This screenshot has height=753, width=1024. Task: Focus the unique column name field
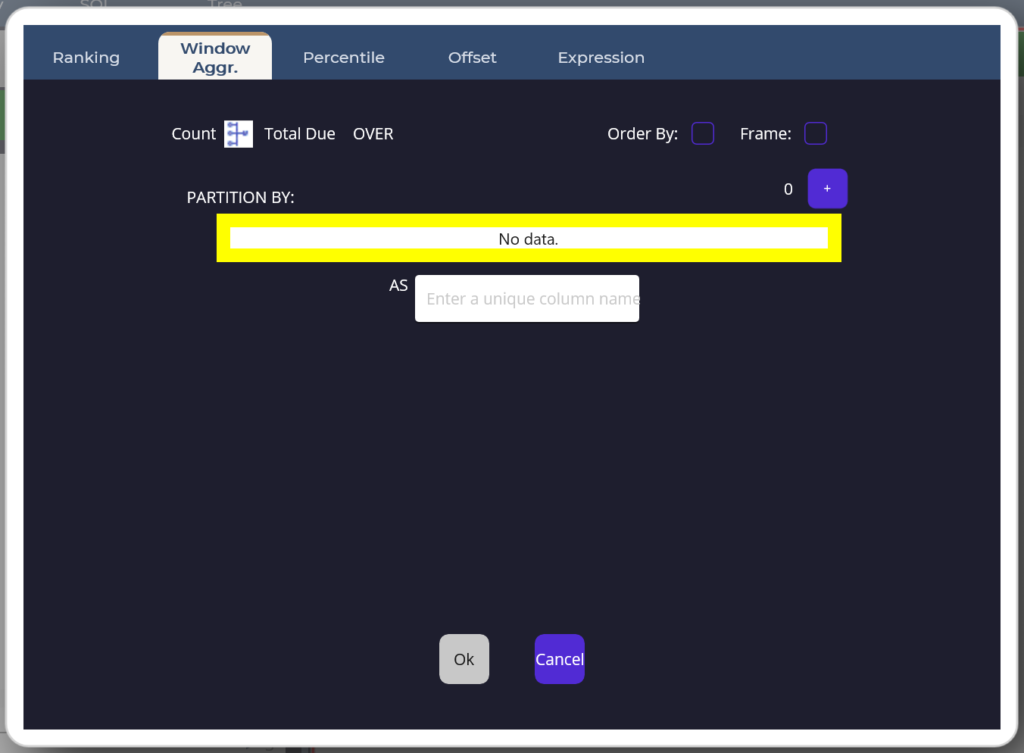[527, 298]
